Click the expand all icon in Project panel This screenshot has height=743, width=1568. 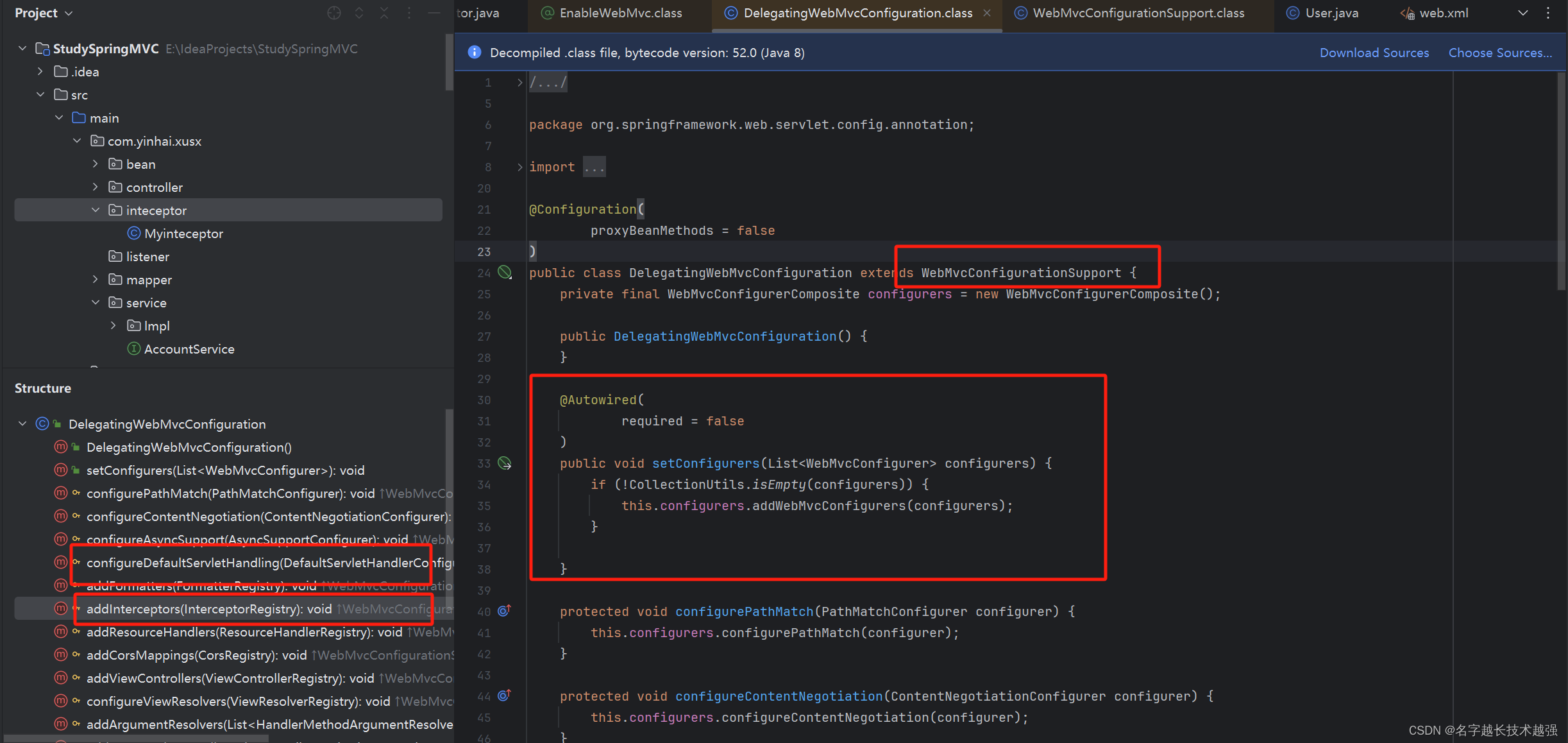point(359,13)
